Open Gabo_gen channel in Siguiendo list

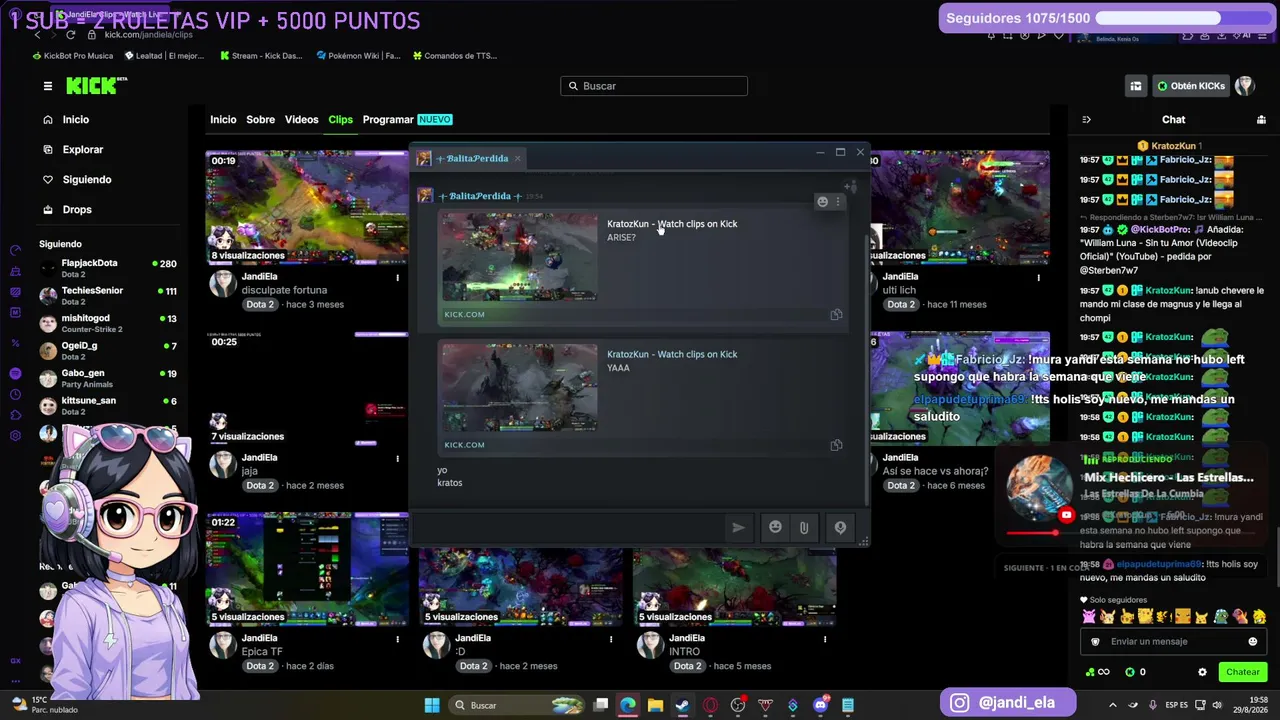[x=108, y=377]
